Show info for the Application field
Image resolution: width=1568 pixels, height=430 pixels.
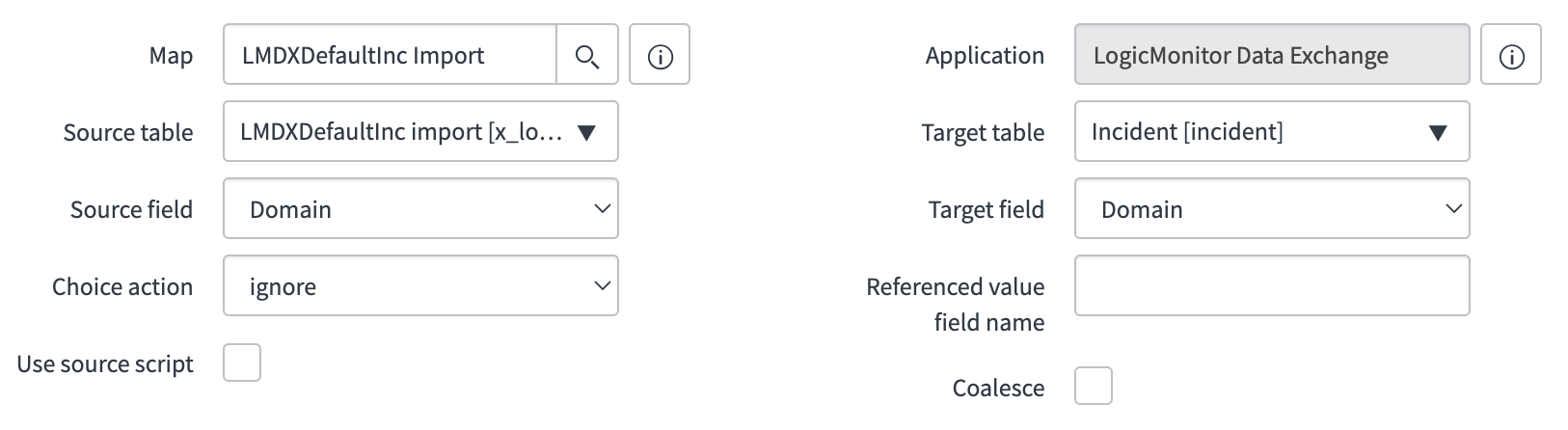coord(1511,55)
